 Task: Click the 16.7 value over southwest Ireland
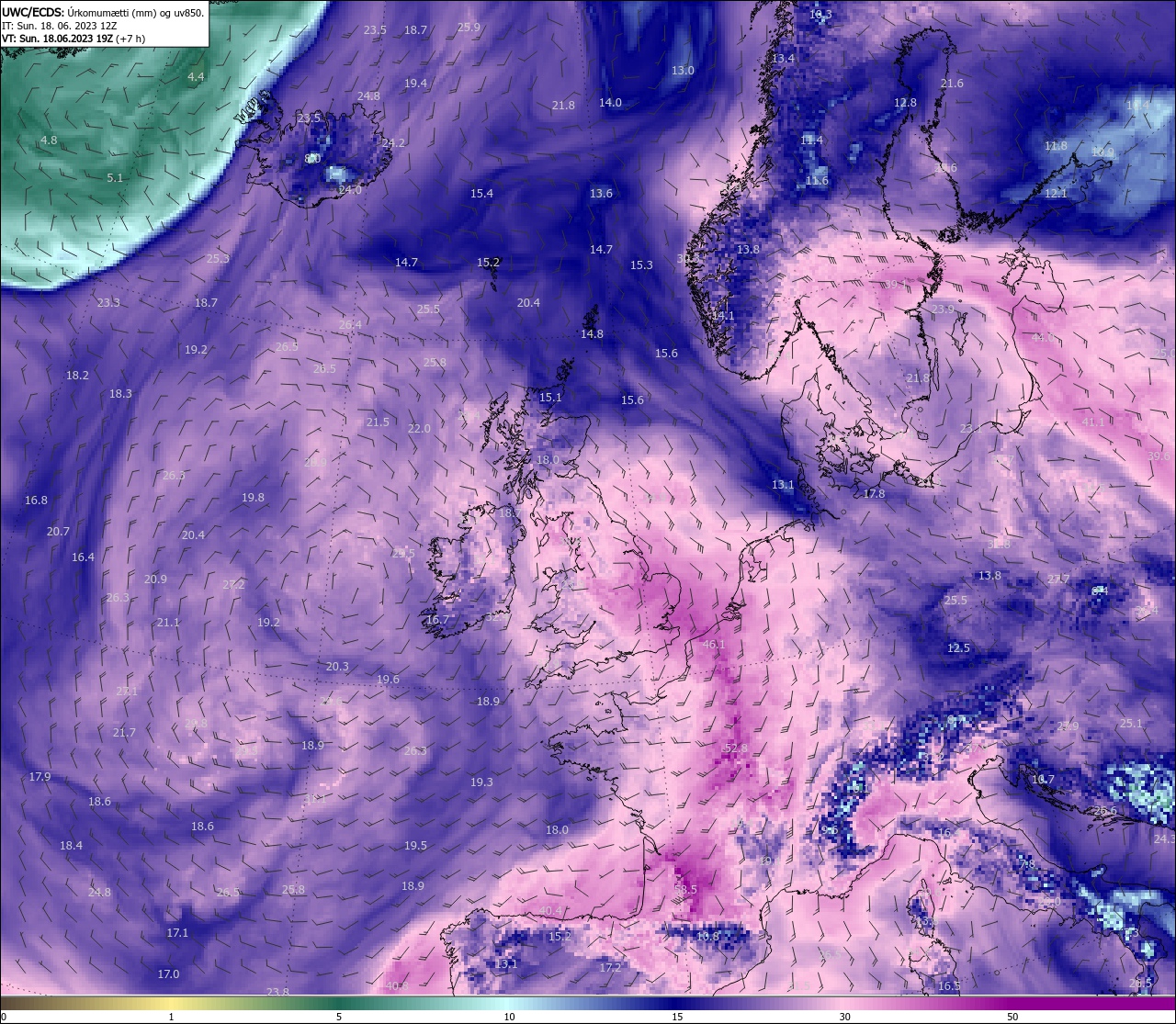(x=437, y=620)
